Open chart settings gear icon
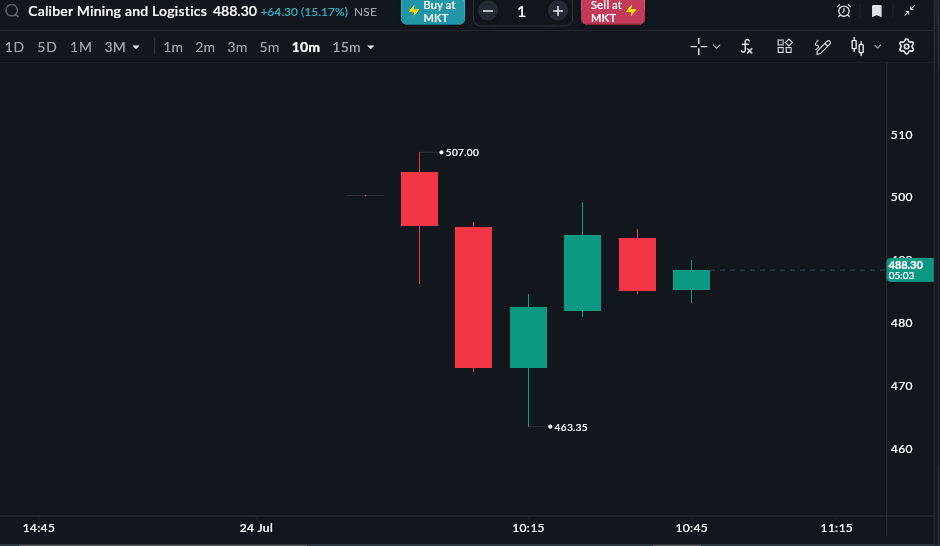This screenshot has width=940, height=546. 906,46
